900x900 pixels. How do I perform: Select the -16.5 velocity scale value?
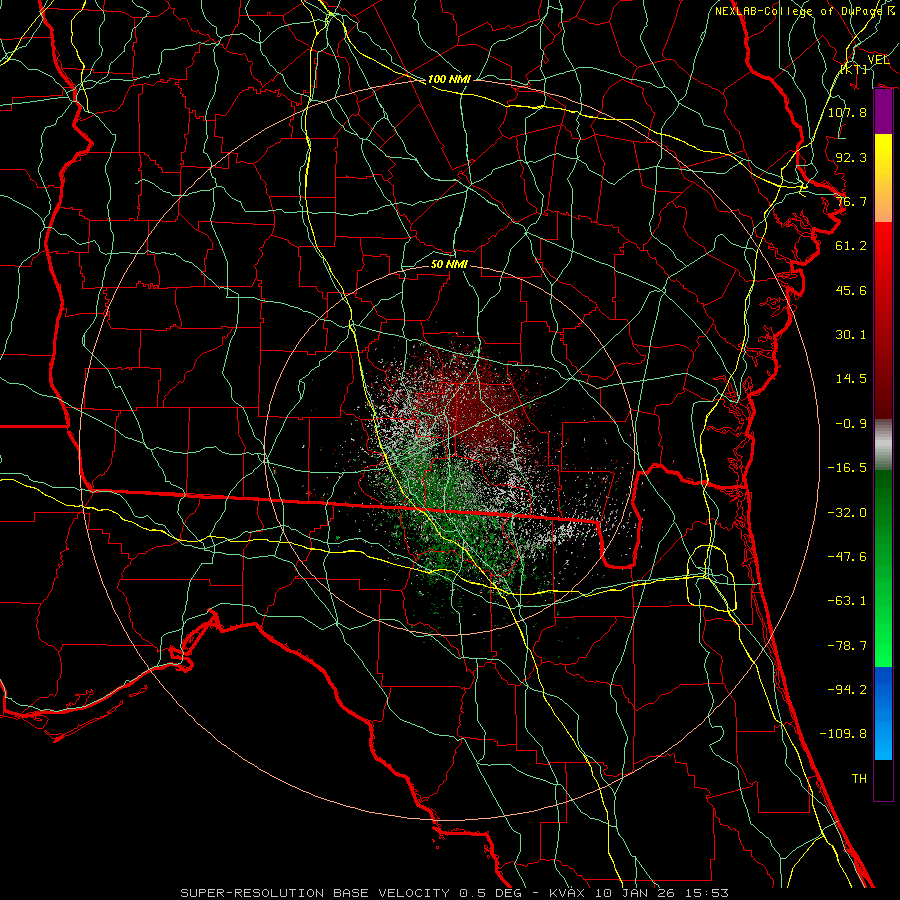[x=847, y=468]
